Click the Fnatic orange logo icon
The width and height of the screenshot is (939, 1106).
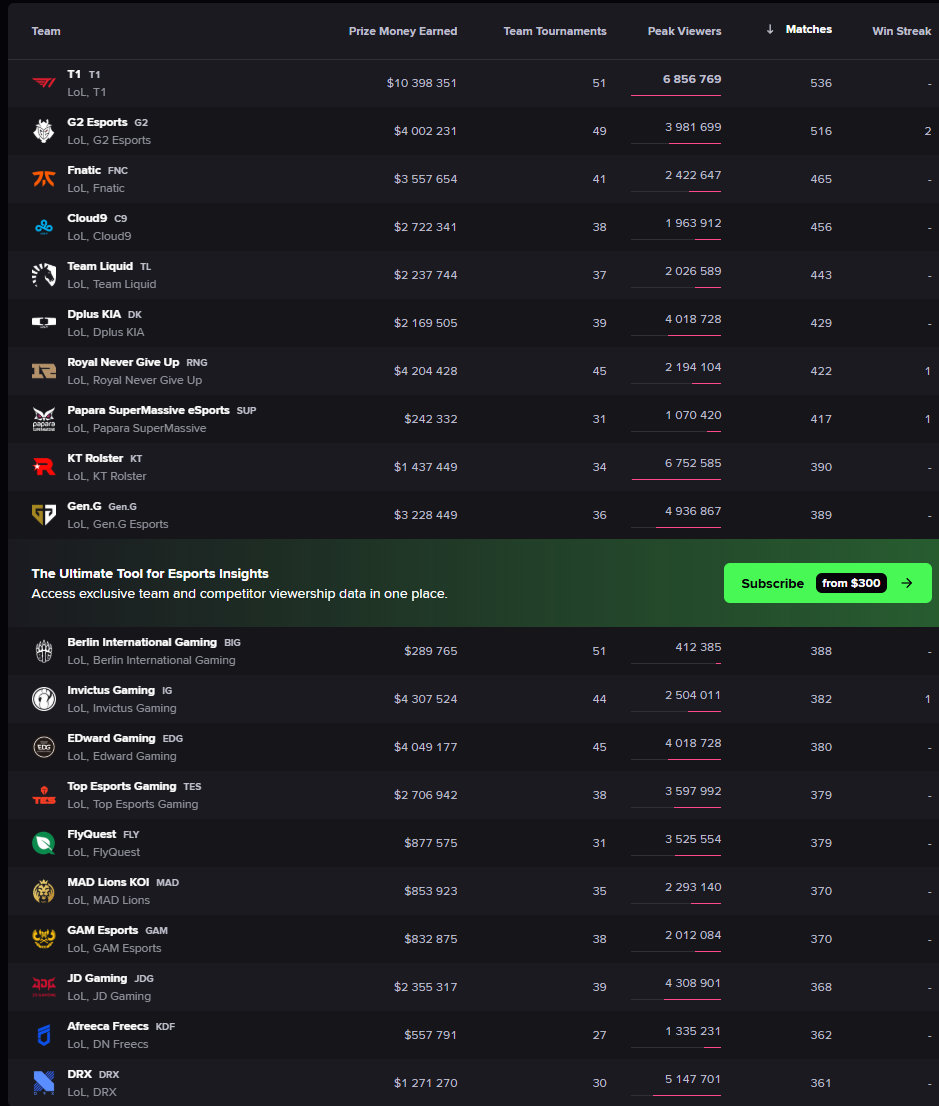point(44,179)
